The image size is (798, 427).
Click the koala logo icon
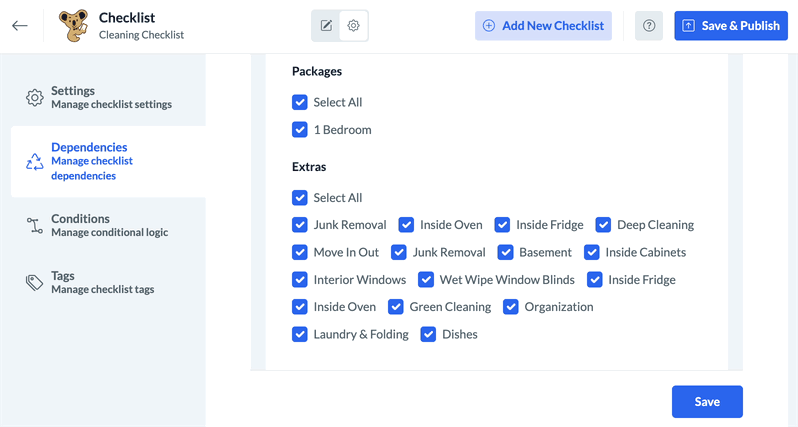pyautogui.click(x=73, y=26)
